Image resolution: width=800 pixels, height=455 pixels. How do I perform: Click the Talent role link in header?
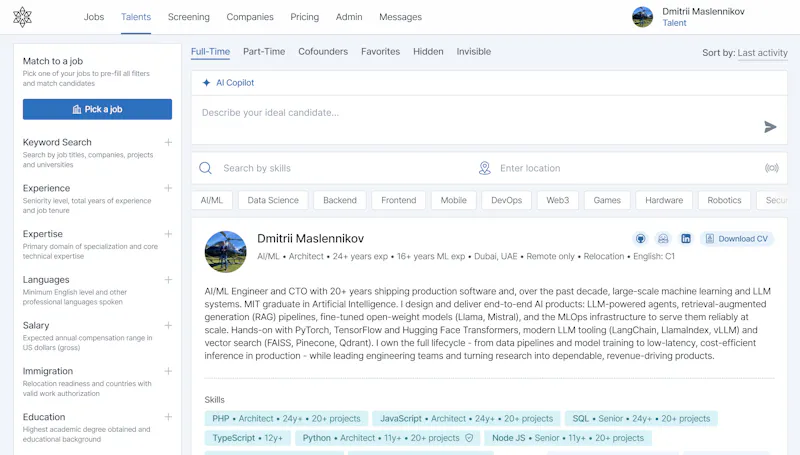(674, 23)
